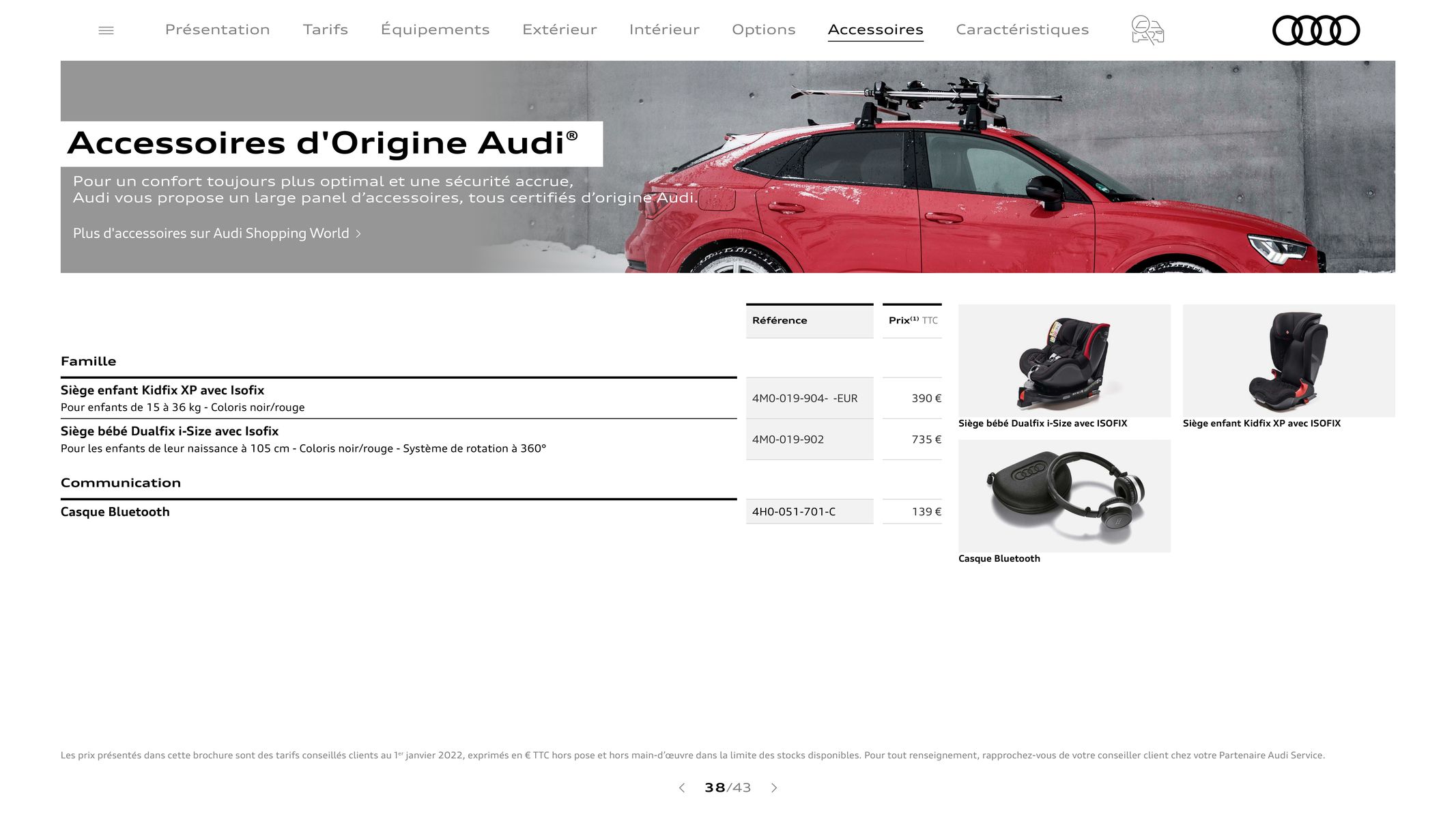
Task: Go to the previous page arrow
Action: tap(681, 788)
